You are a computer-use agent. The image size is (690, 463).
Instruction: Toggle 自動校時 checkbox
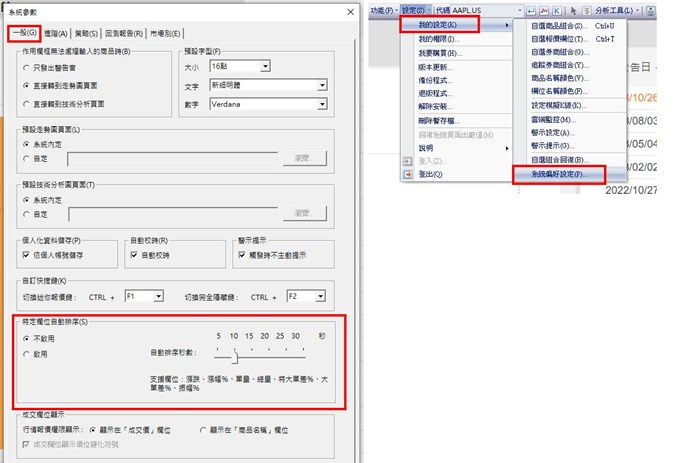click(x=134, y=255)
